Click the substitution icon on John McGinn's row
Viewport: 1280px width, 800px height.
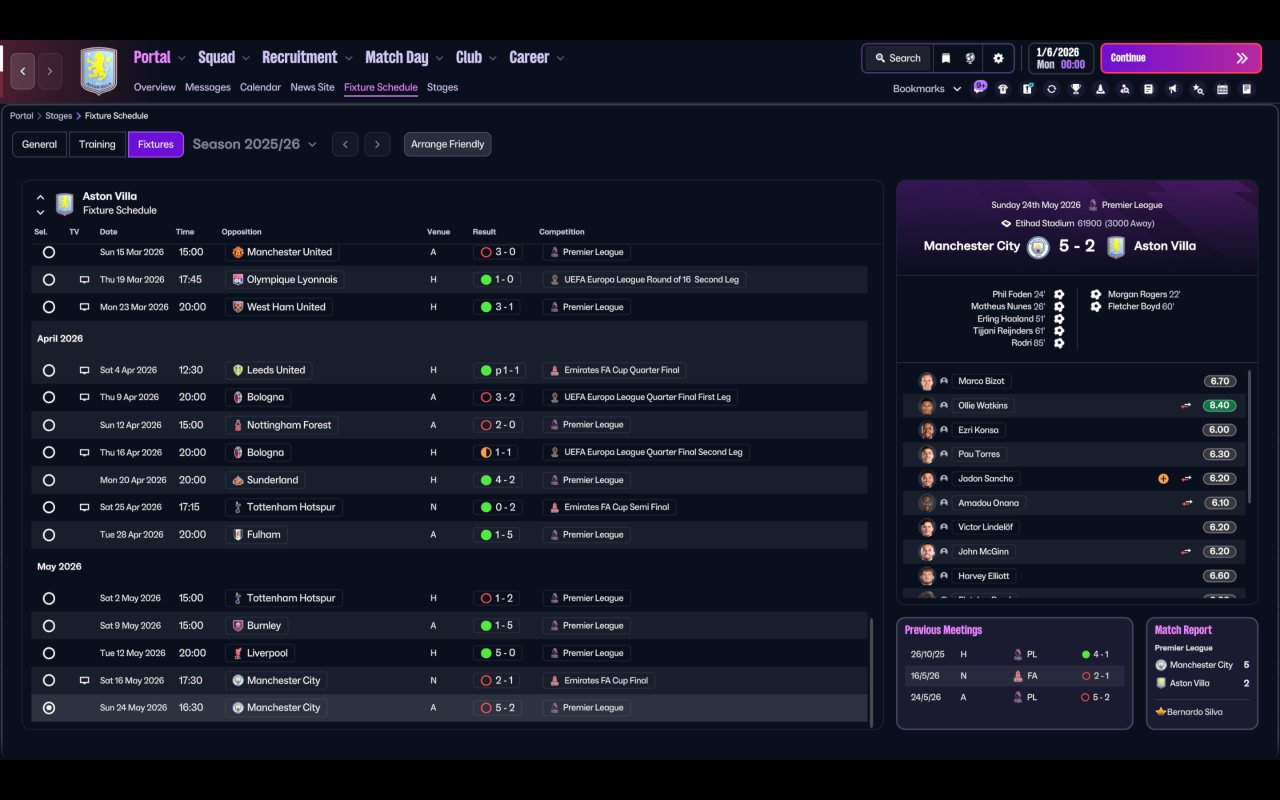point(1187,552)
